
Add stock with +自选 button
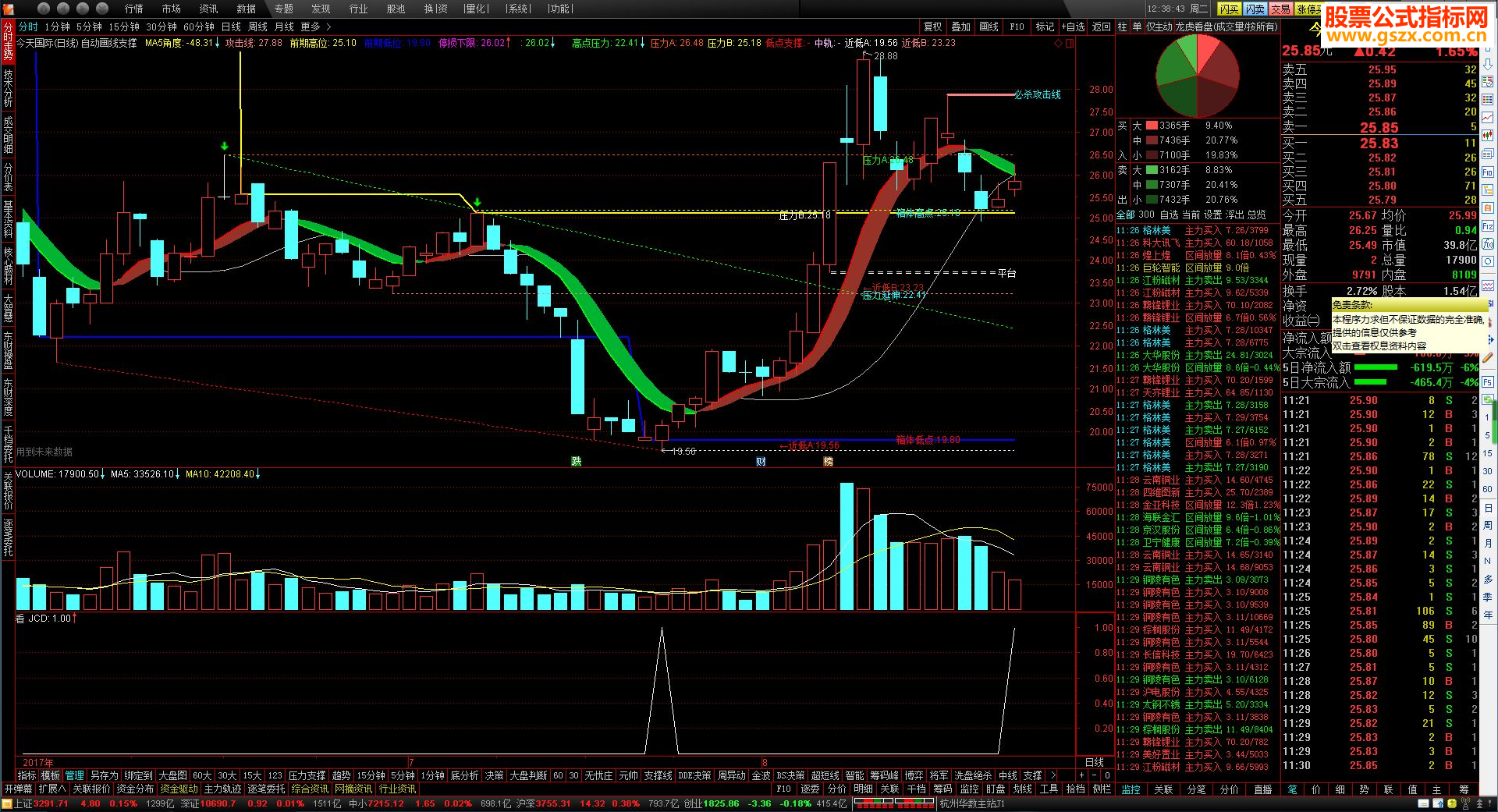tap(1073, 27)
